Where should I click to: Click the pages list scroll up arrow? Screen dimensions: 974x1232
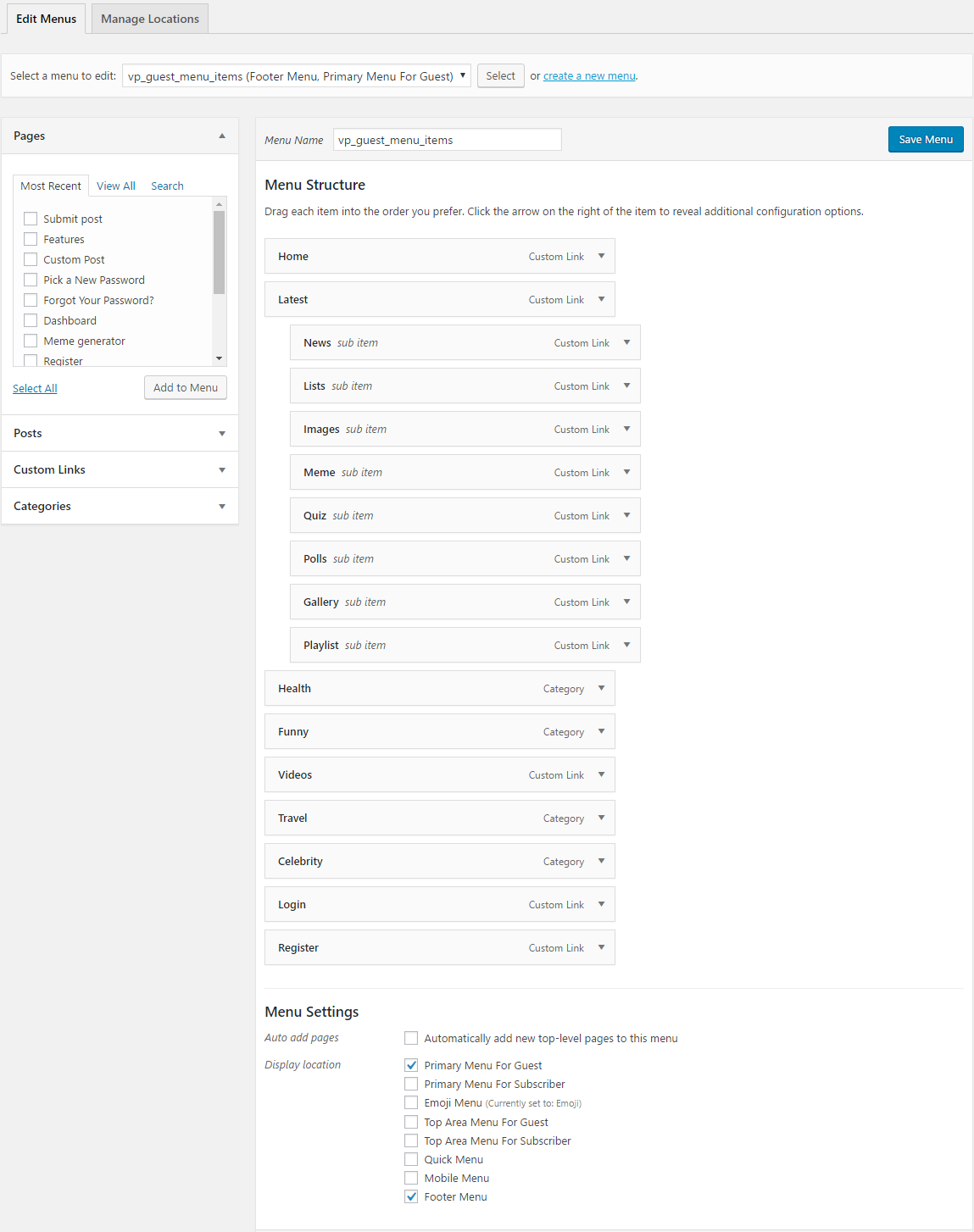tap(219, 204)
